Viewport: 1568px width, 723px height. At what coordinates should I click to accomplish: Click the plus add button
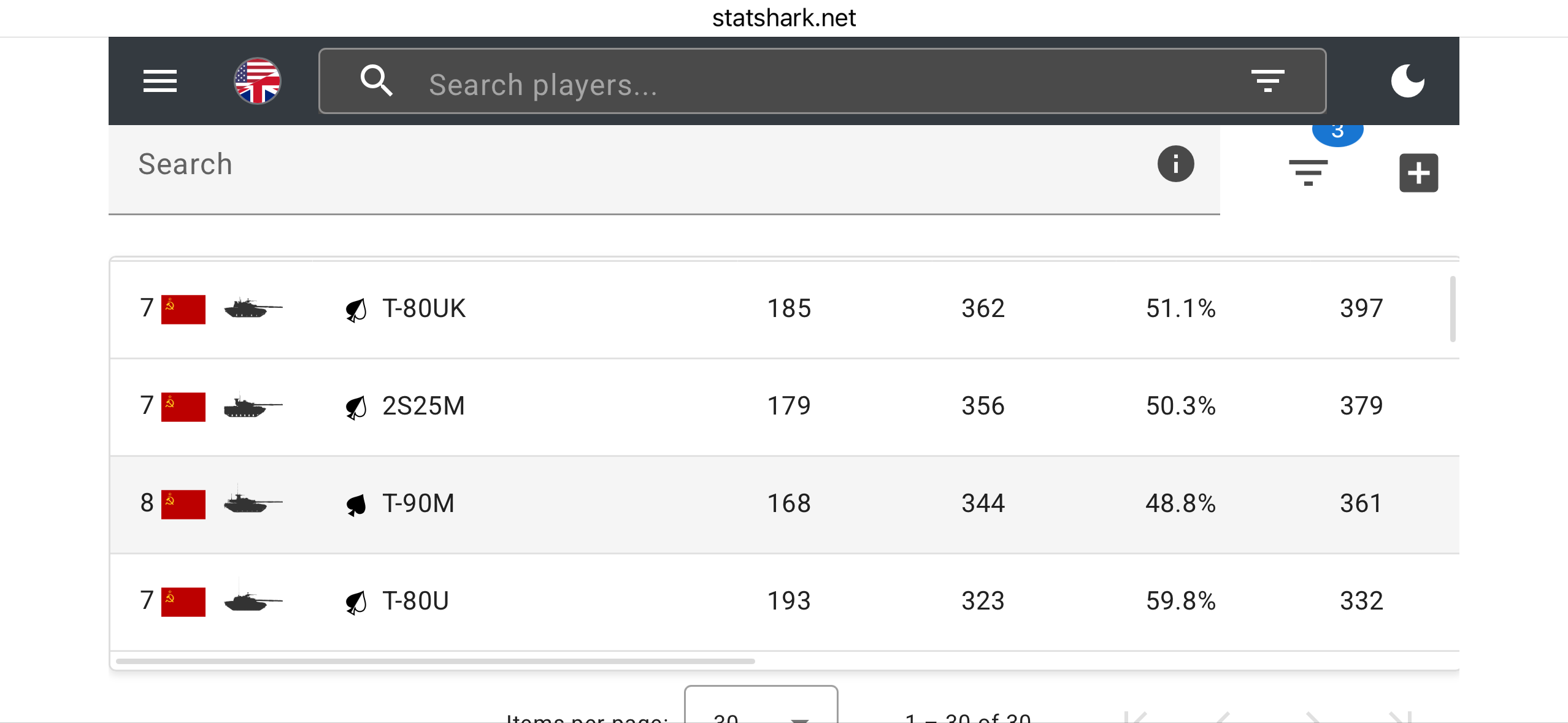coord(1418,173)
